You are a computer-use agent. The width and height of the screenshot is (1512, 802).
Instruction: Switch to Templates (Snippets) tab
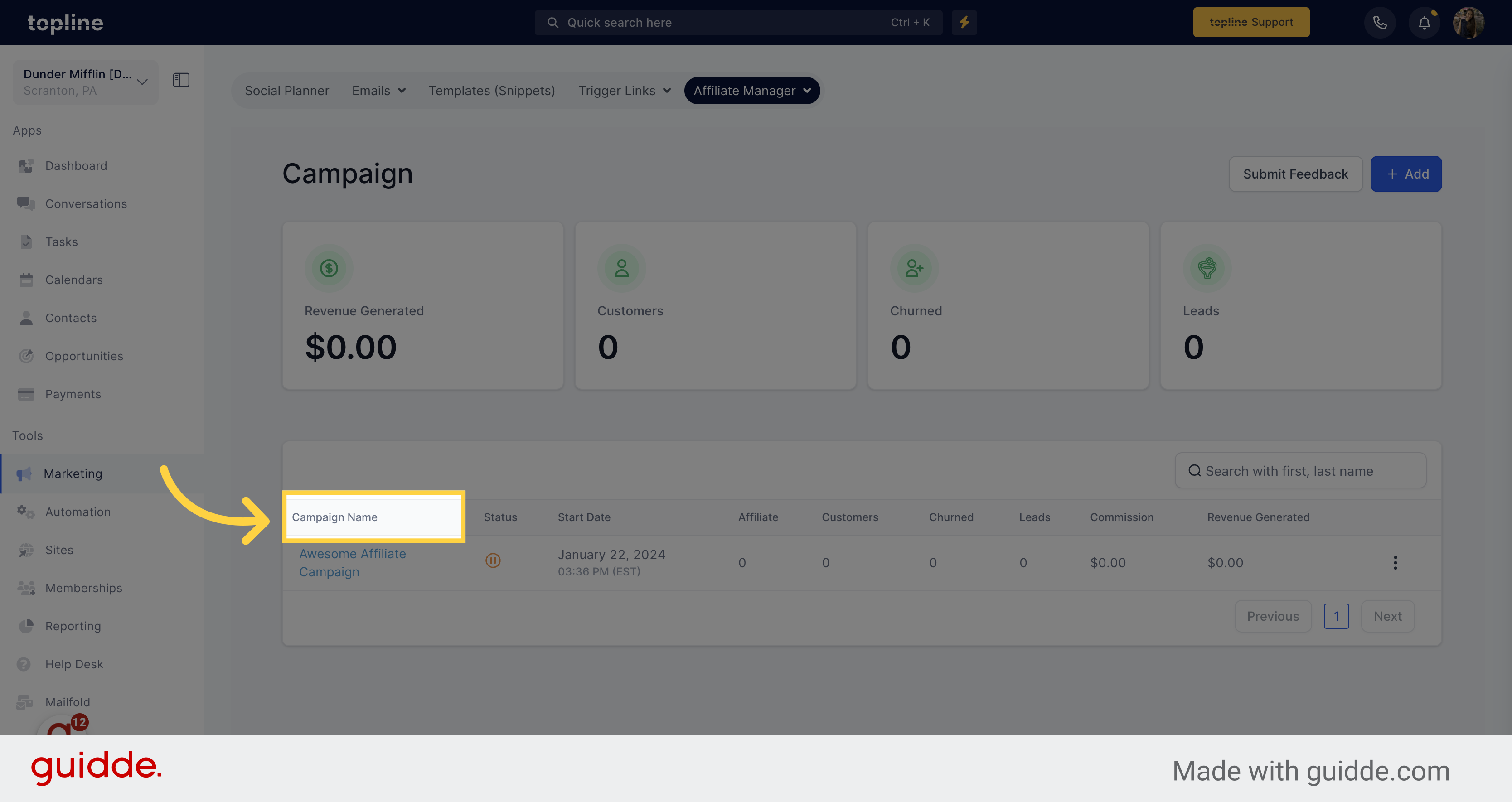tap(492, 91)
